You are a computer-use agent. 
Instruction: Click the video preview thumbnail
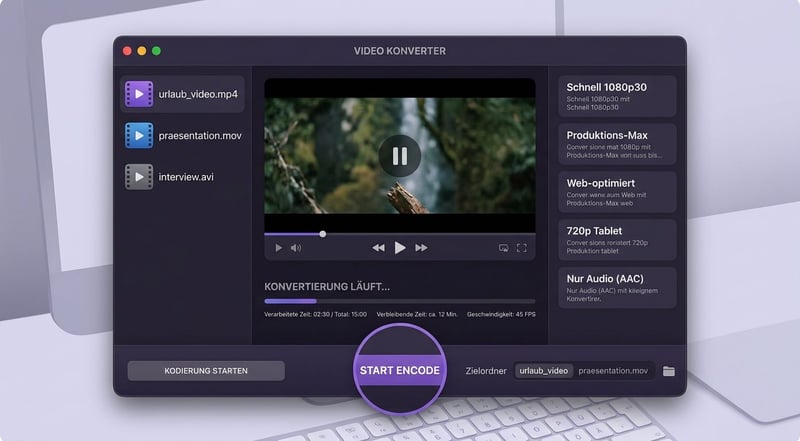pyautogui.click(x=400, y=156)
